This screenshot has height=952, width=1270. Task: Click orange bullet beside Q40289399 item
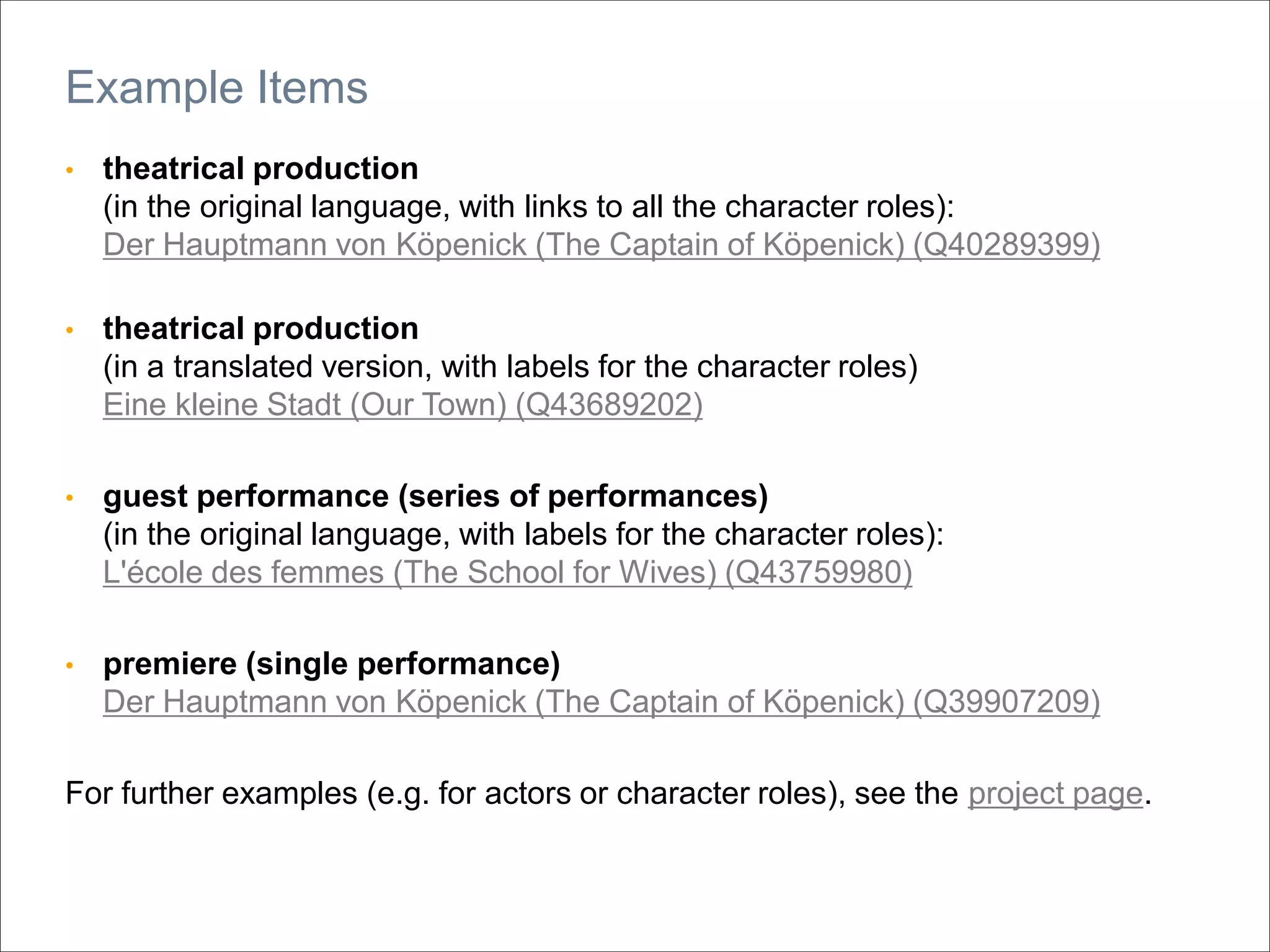70,170
